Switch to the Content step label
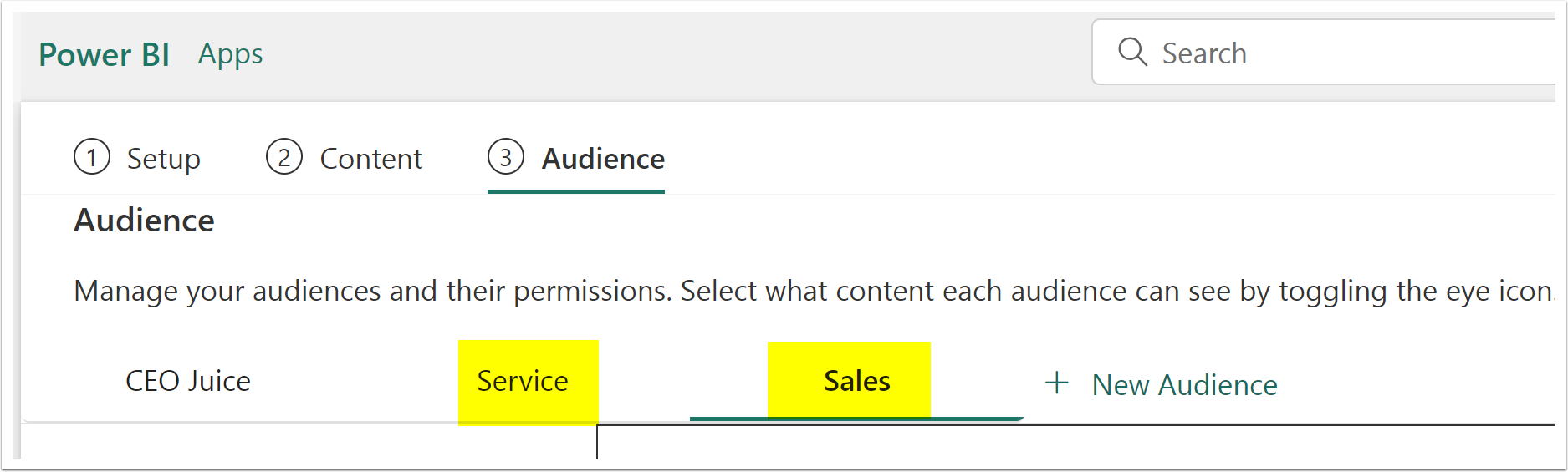This screenshot has width=1568, height=472. coord(371,159)
